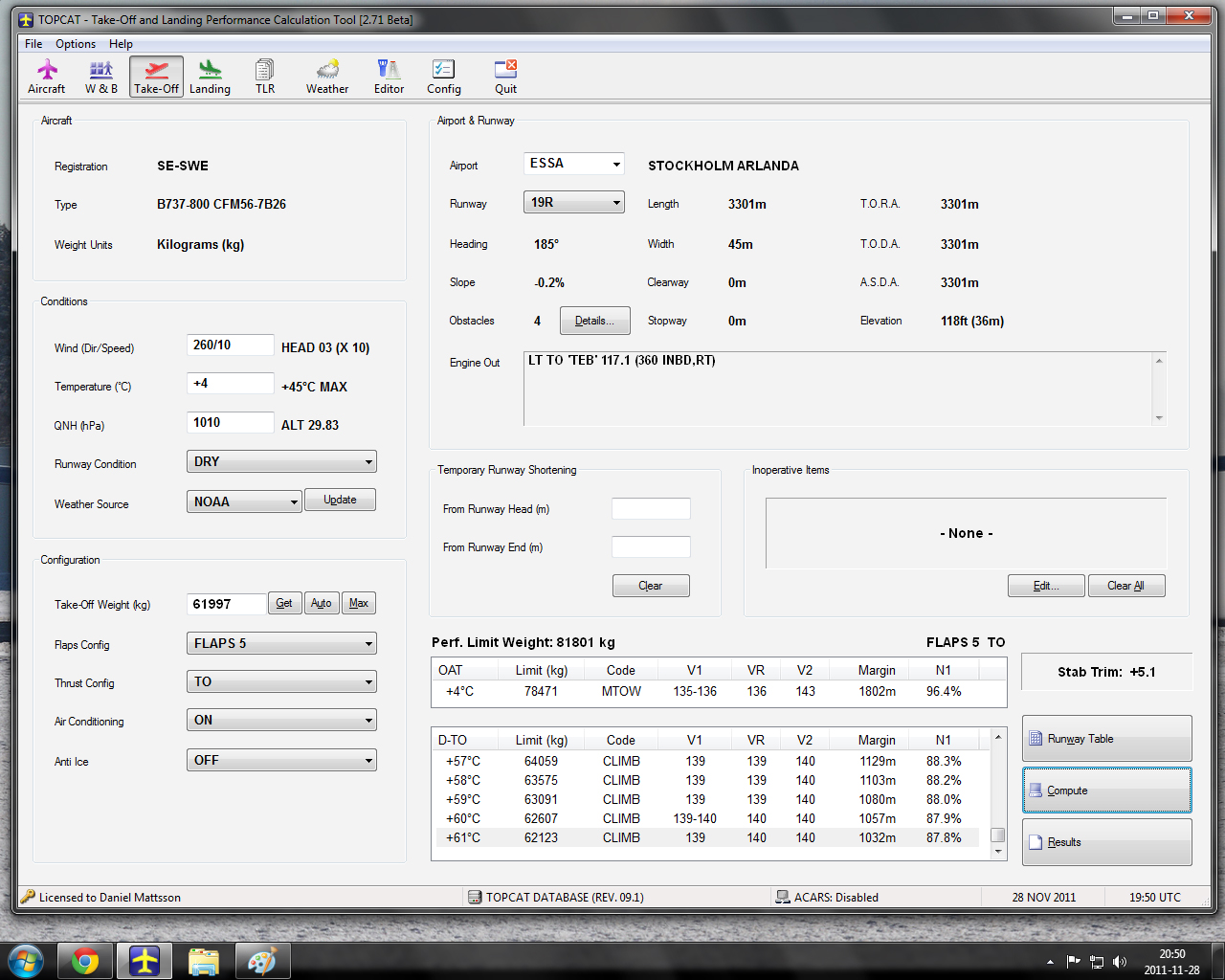Screen dimensions: 1225x980
Task: Click the From Runway End field
Action: 651,546
